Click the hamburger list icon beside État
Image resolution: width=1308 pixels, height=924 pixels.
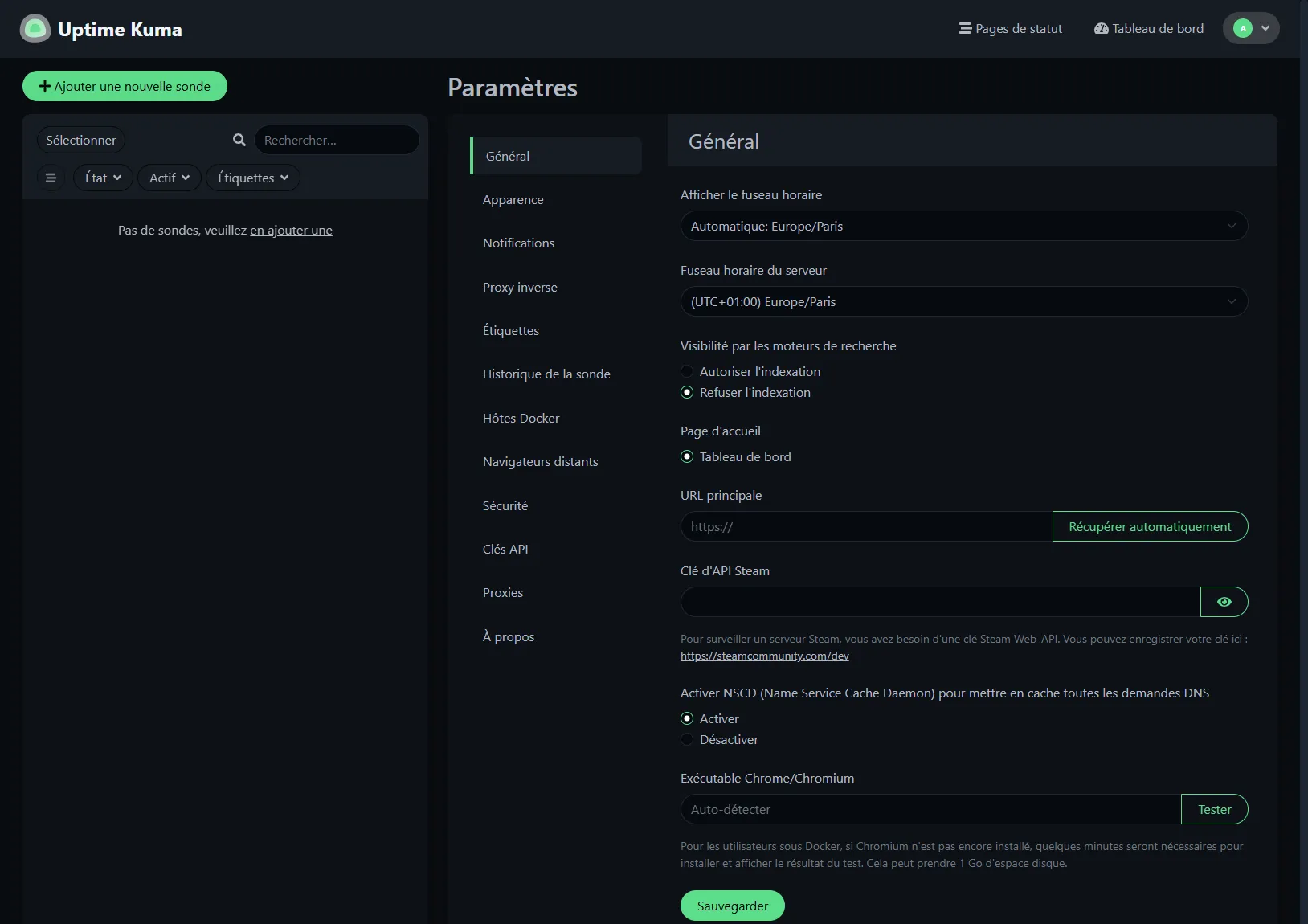51,178
